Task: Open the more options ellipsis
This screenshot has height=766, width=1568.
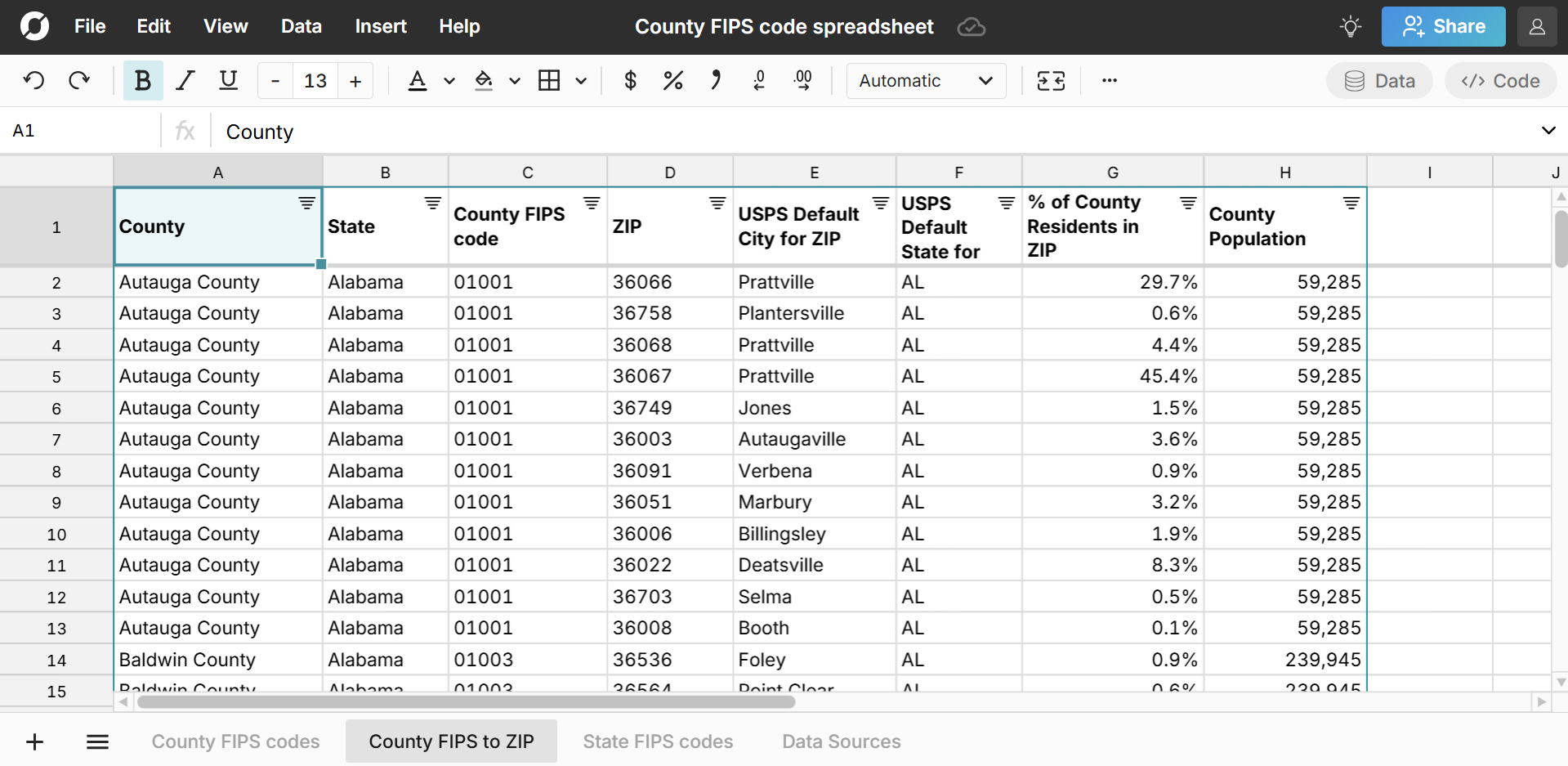Action: click(1109, 80)
